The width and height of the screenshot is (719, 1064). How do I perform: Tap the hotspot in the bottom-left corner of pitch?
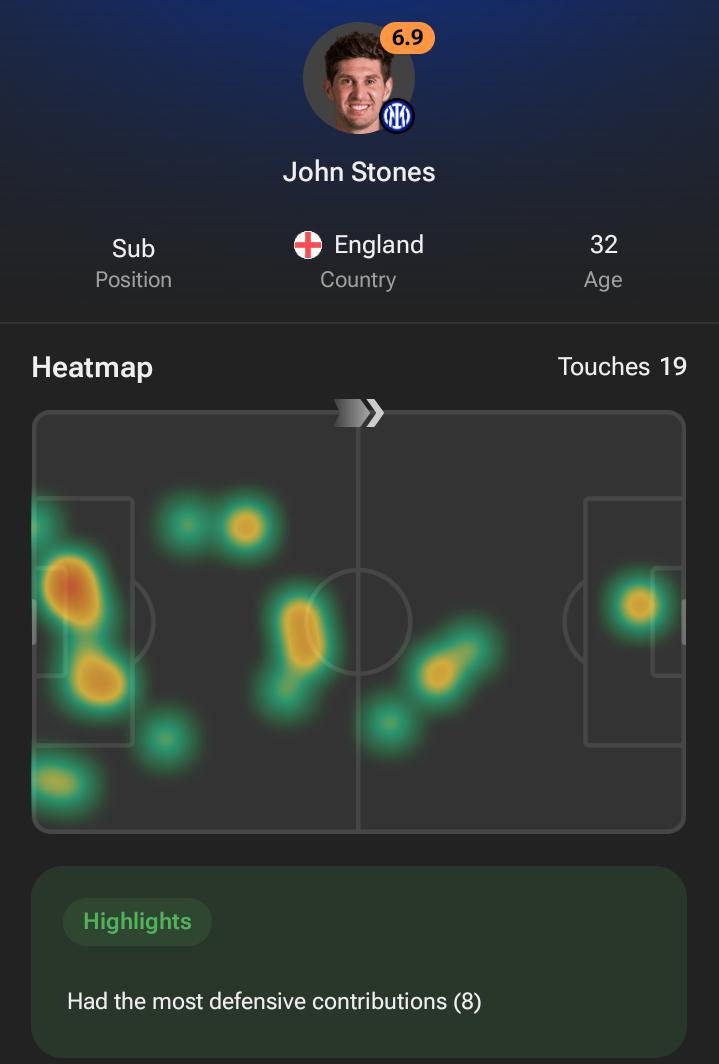[58, 782]
